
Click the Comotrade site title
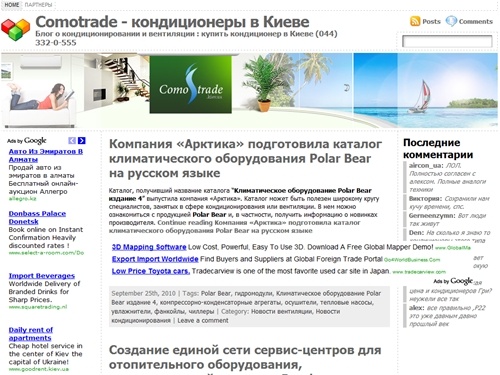(172, 22)
